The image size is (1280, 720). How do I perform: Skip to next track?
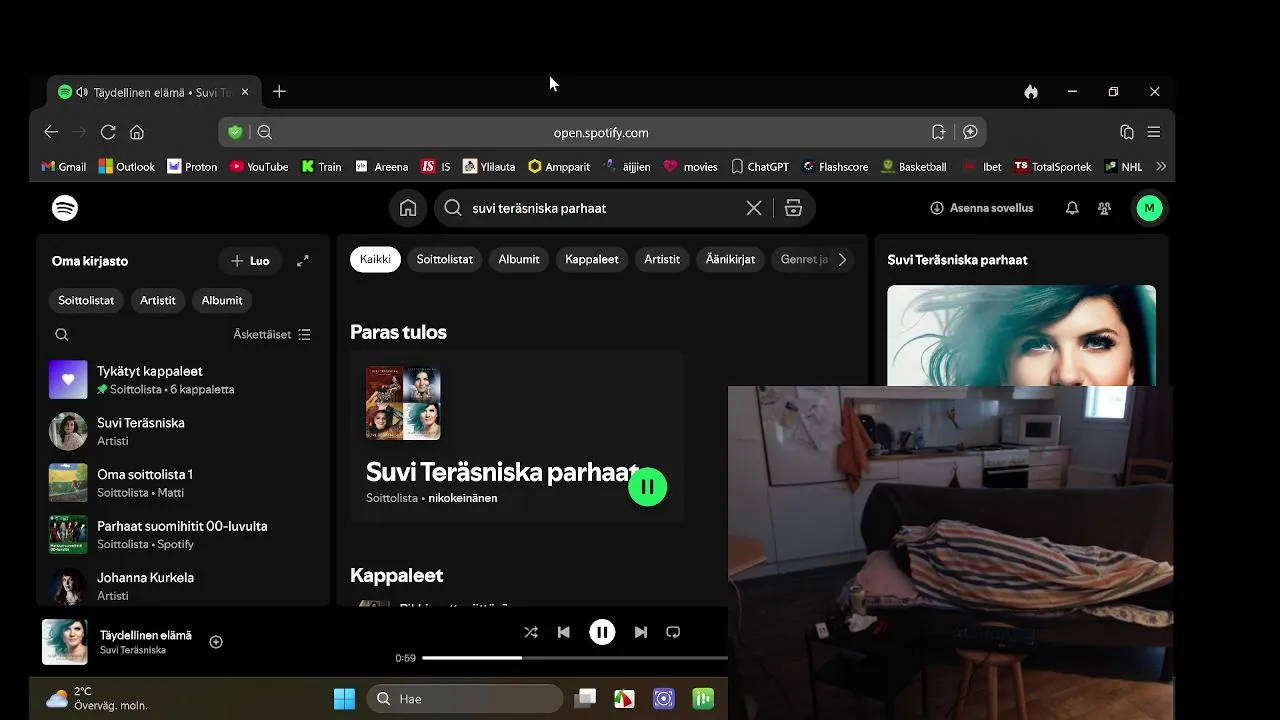641,632
